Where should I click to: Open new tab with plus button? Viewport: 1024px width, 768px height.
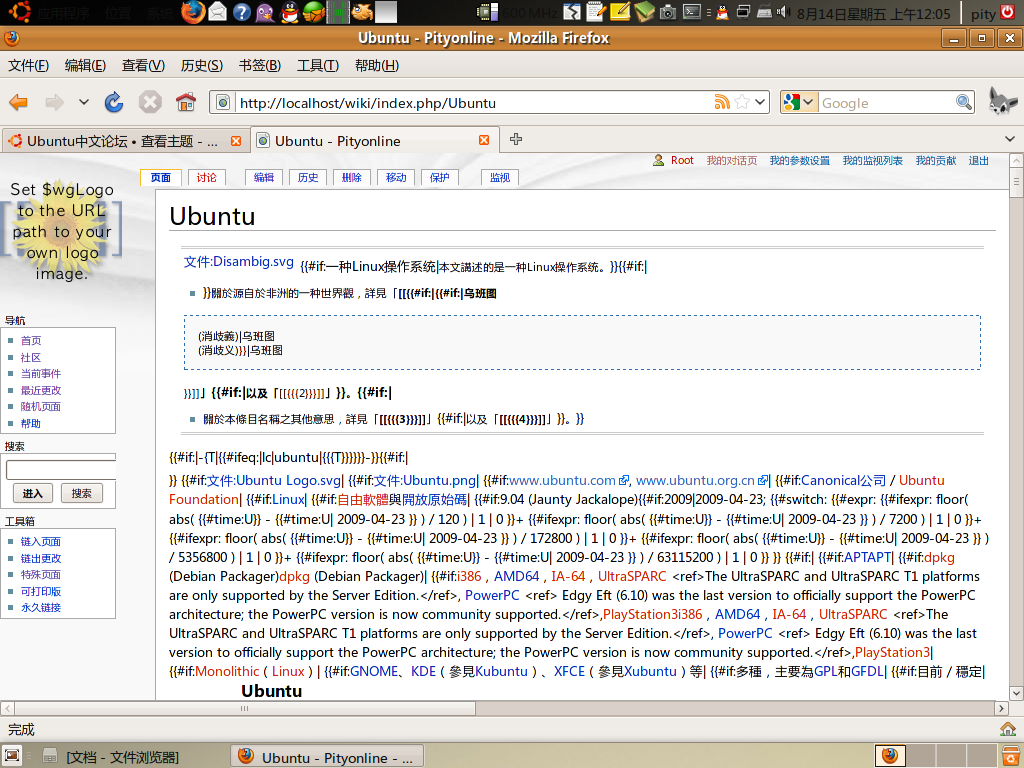click(x=516, y=139)
